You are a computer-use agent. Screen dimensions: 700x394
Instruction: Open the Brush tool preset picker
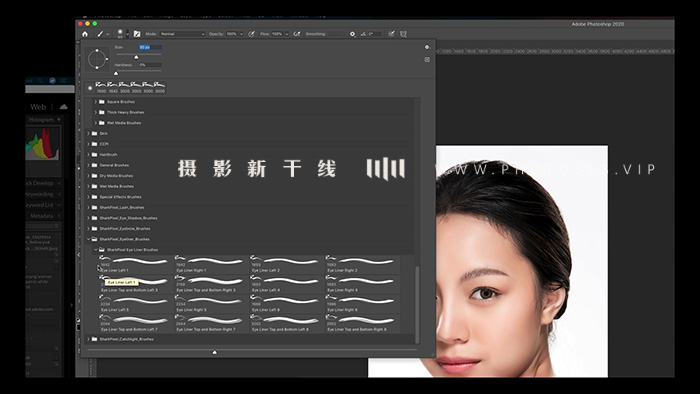(x=102, y=34)
